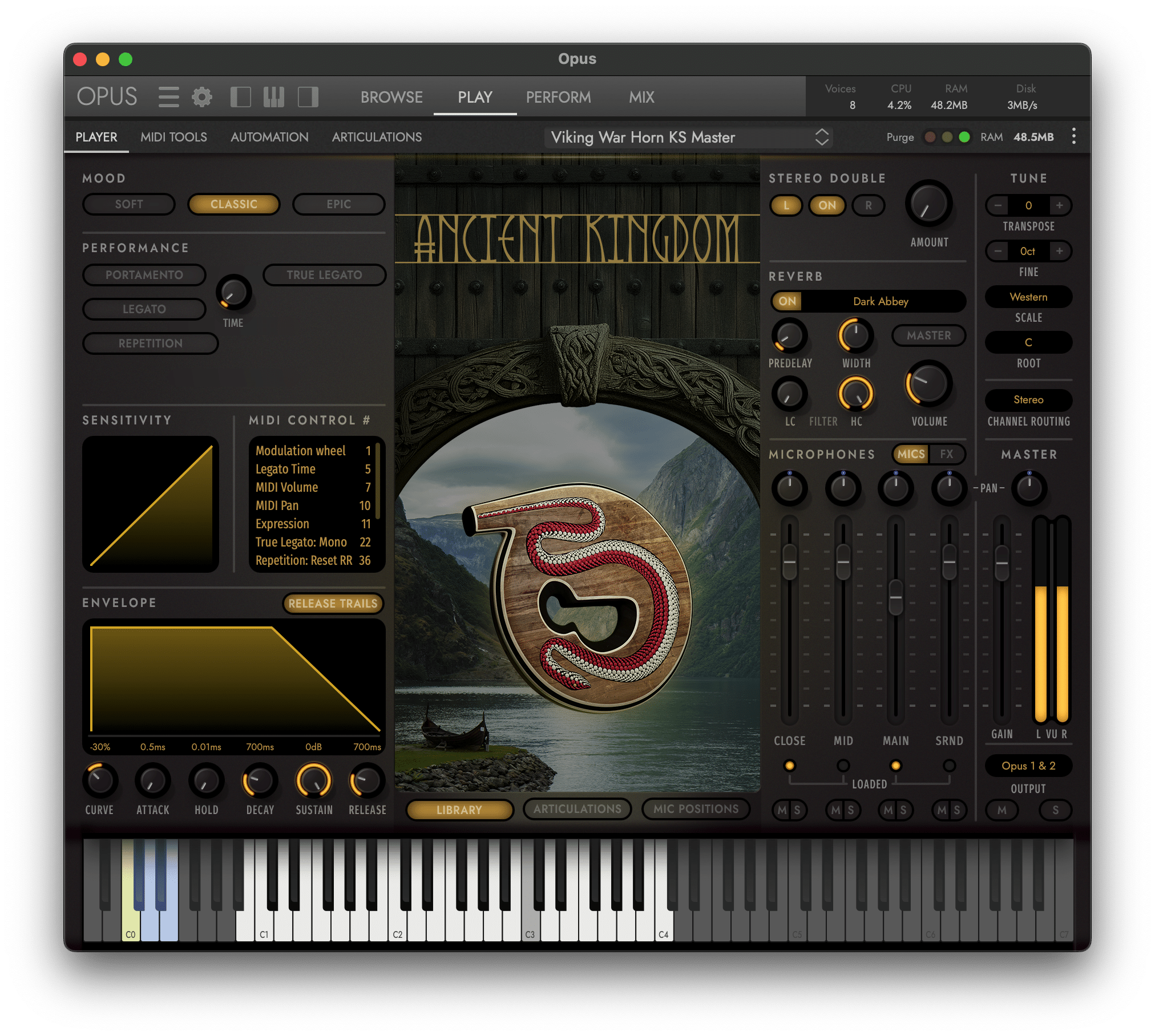Toggle the Close mic loaded indicator
Screen dimensions: 1155x1036
[x=789, y=766]
